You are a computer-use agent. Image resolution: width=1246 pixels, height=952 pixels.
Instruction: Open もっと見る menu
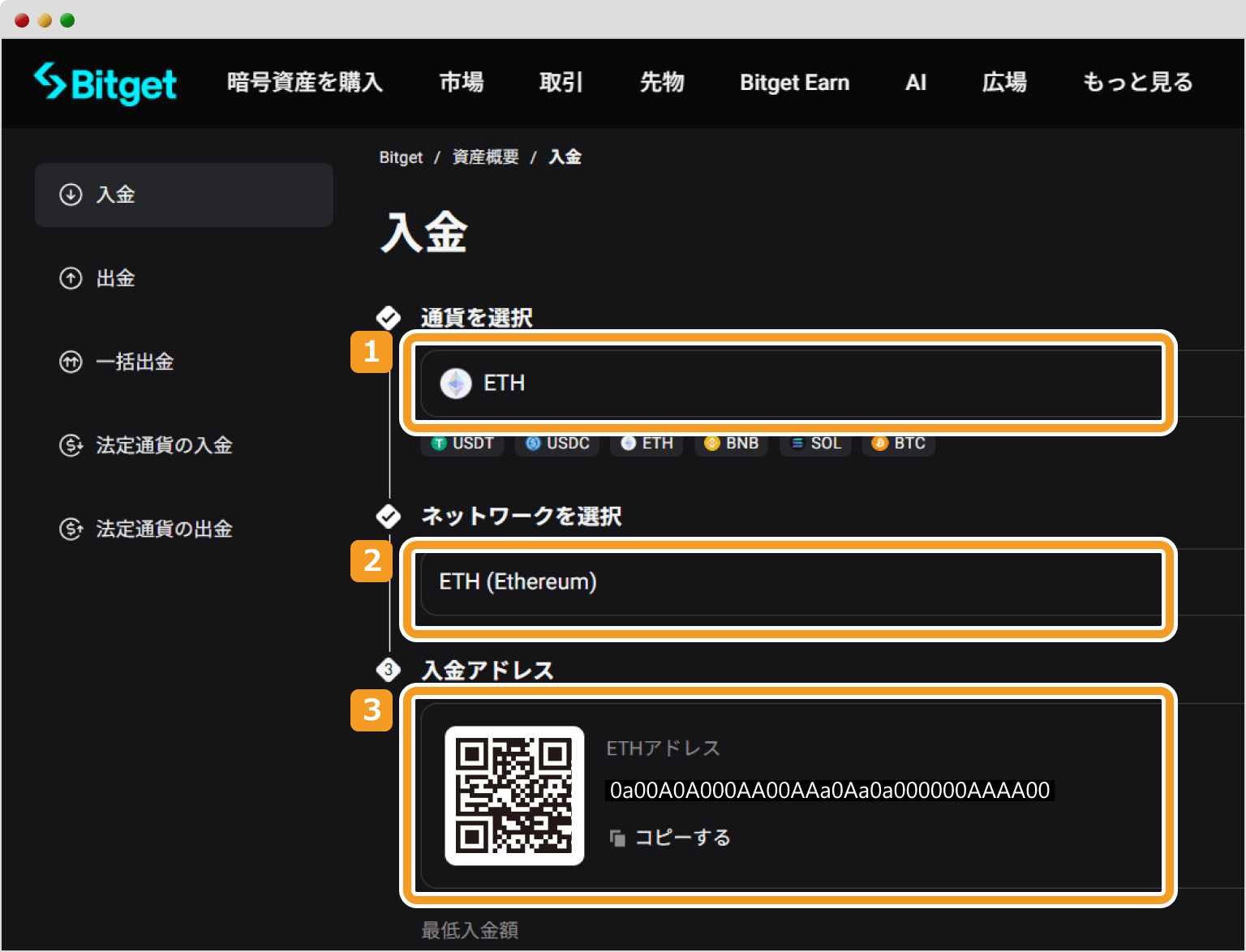pos(1138,83)
